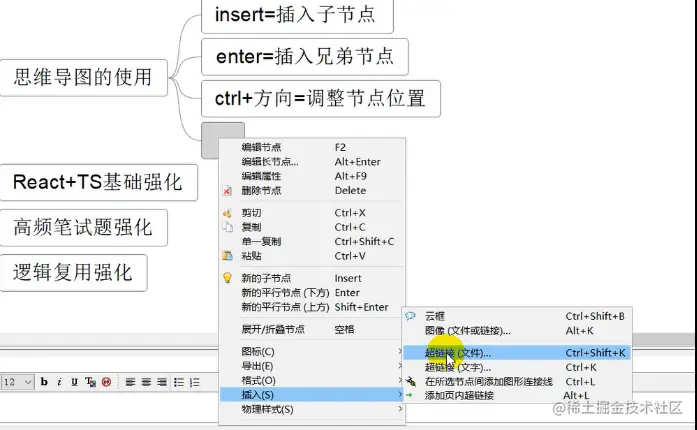Open the font size 12 dropdown
The width and height of the screenshot is (697, 430).
coord(17,382)
